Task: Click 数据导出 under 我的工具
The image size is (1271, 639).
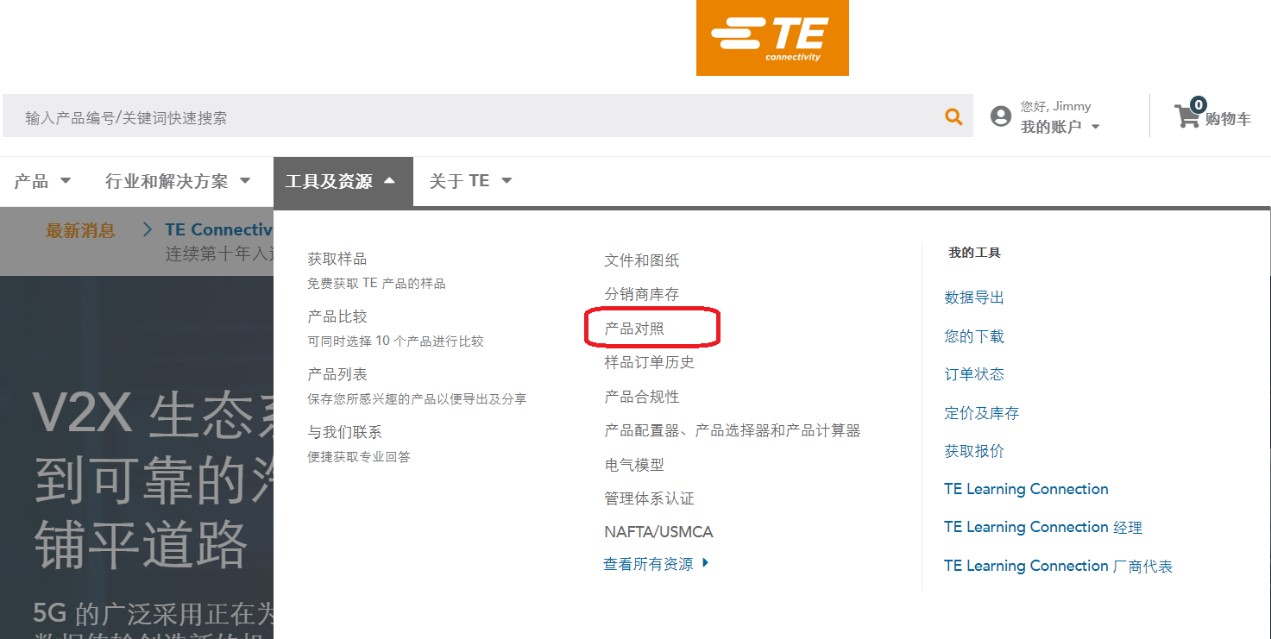Action: point(974,297)
